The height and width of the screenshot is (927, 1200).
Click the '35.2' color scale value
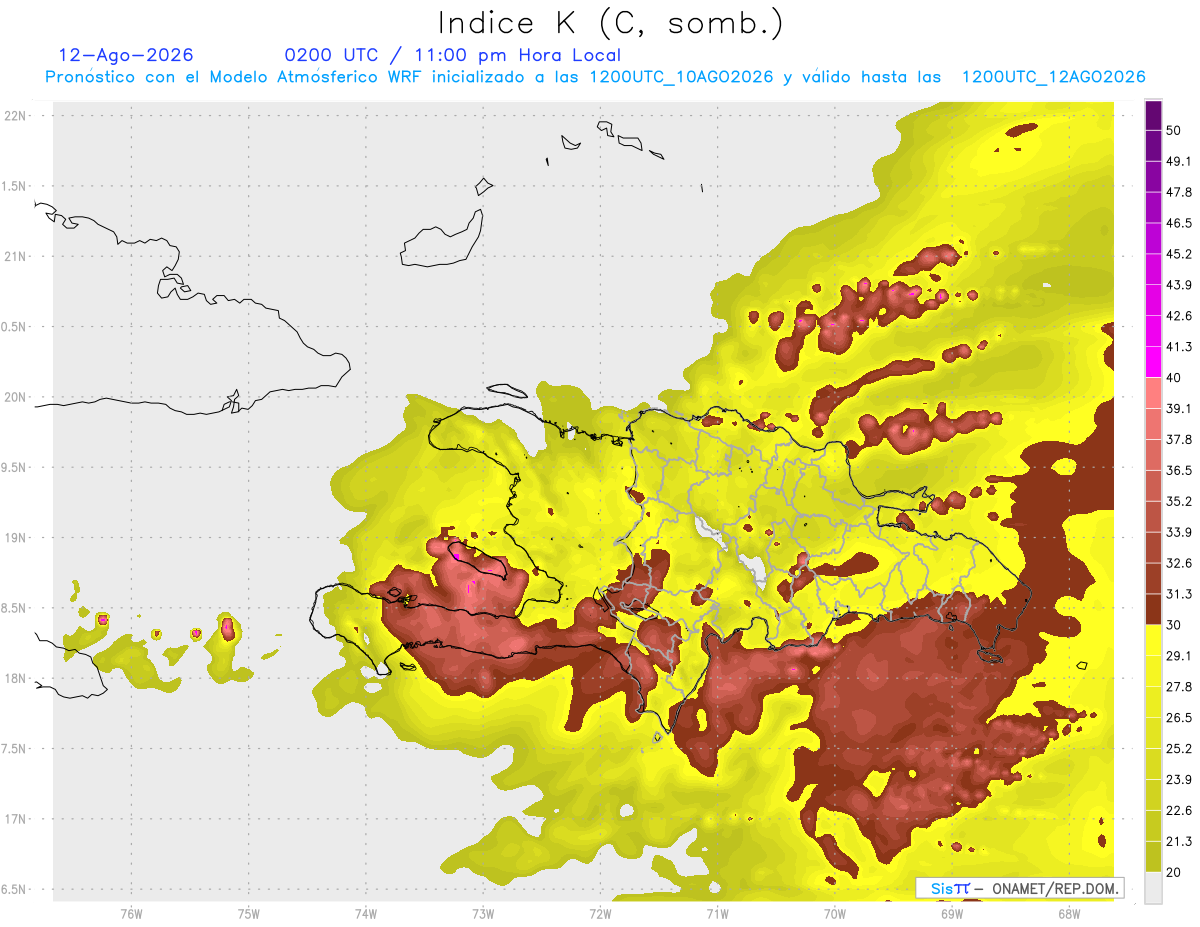point(1179,501)
